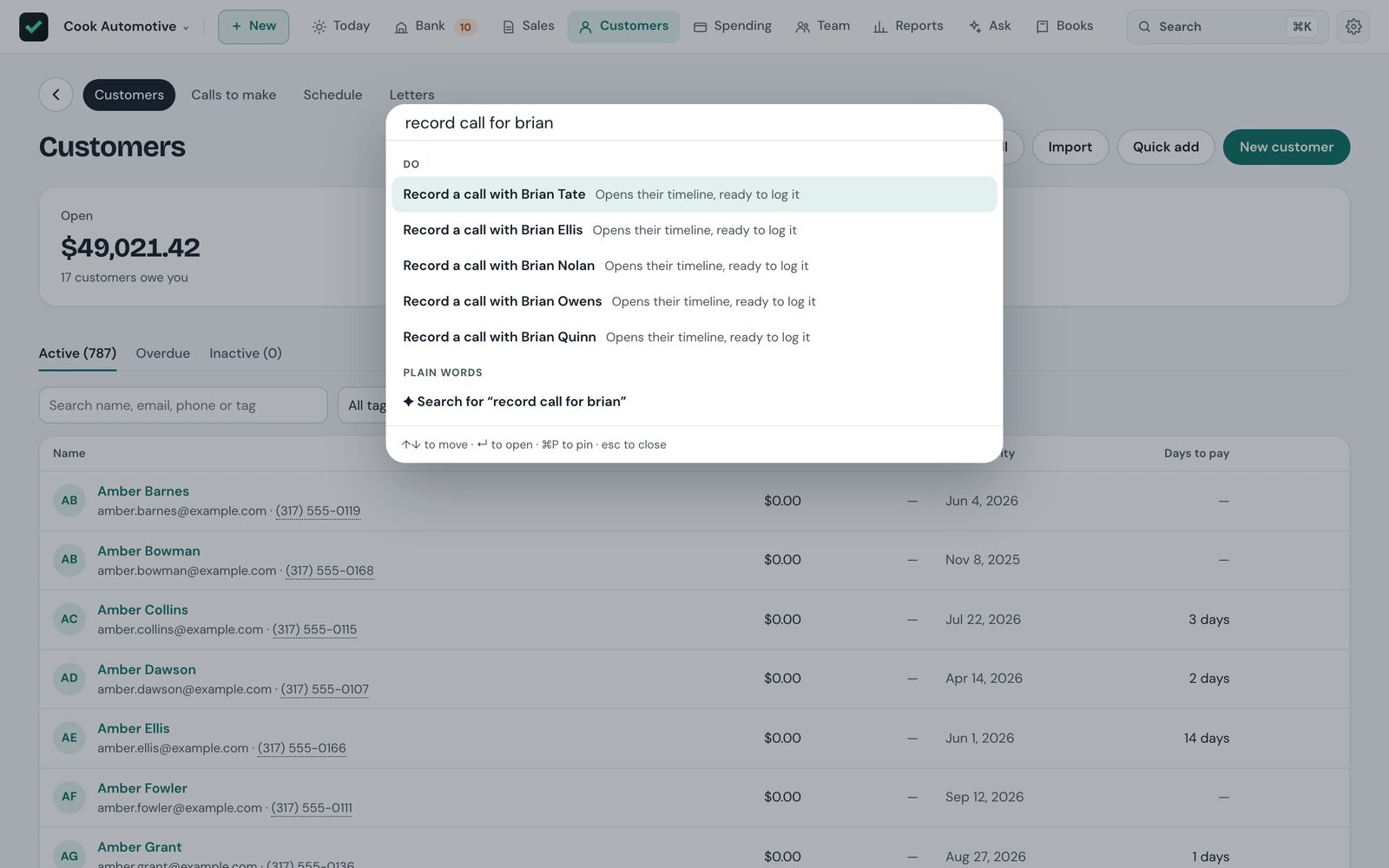This screenshot has height=868, width=1389.
Task: Click the top Search field with ⌘K
Action: pos(1228,27)
